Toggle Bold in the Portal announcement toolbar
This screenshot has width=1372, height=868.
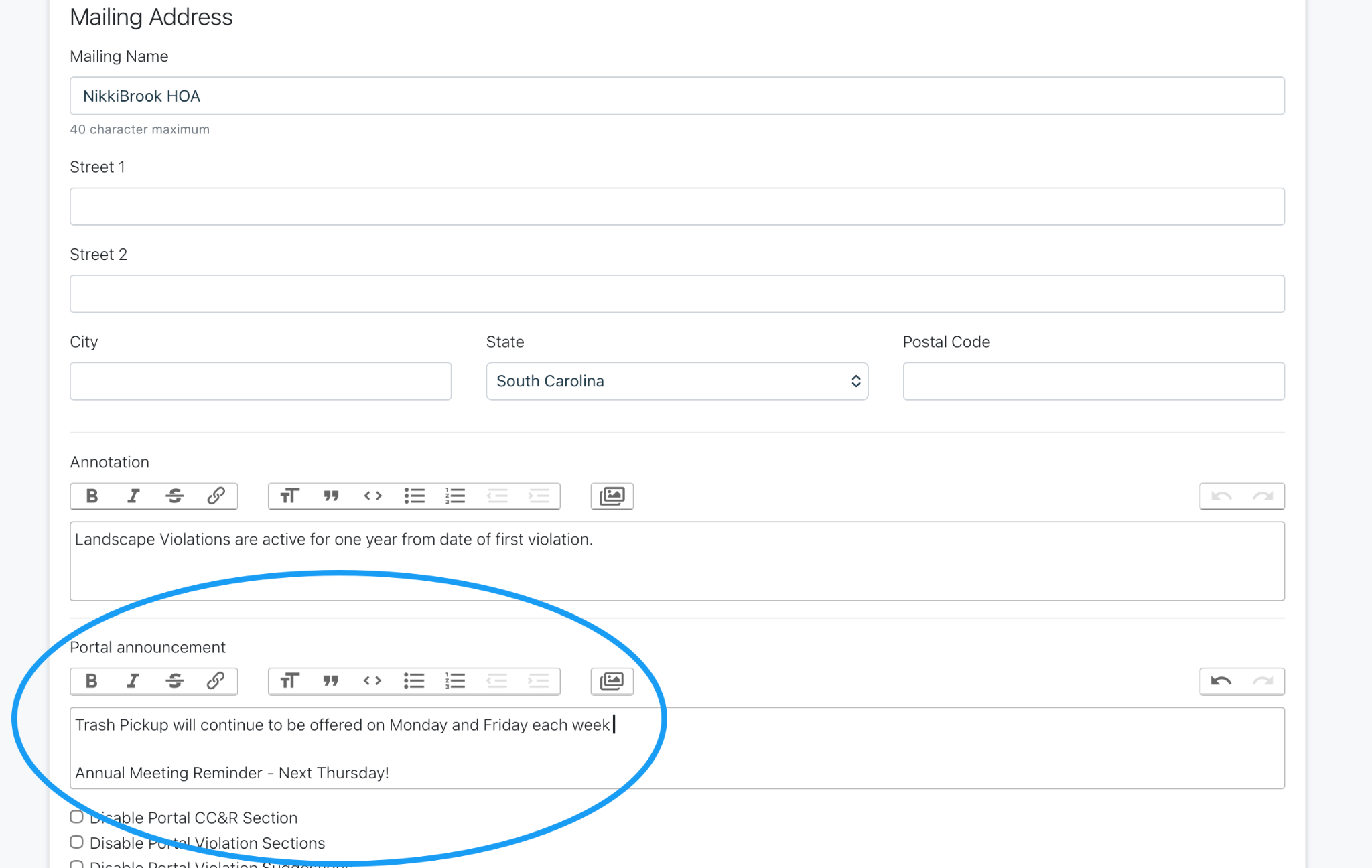(92, 681)
